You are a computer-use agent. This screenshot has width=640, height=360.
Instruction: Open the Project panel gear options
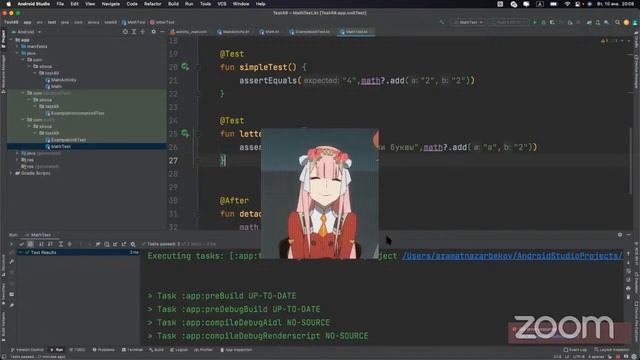[x=153, y=31]
